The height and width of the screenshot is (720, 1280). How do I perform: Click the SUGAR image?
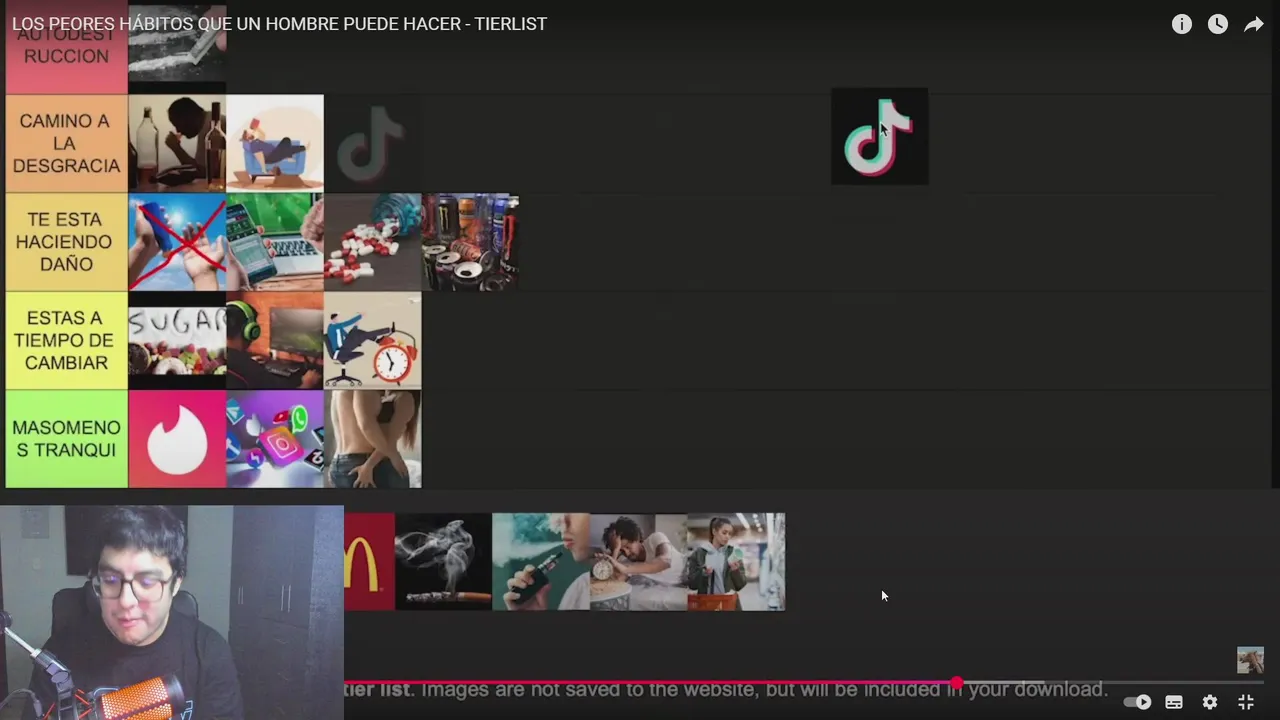coord(177,340)
